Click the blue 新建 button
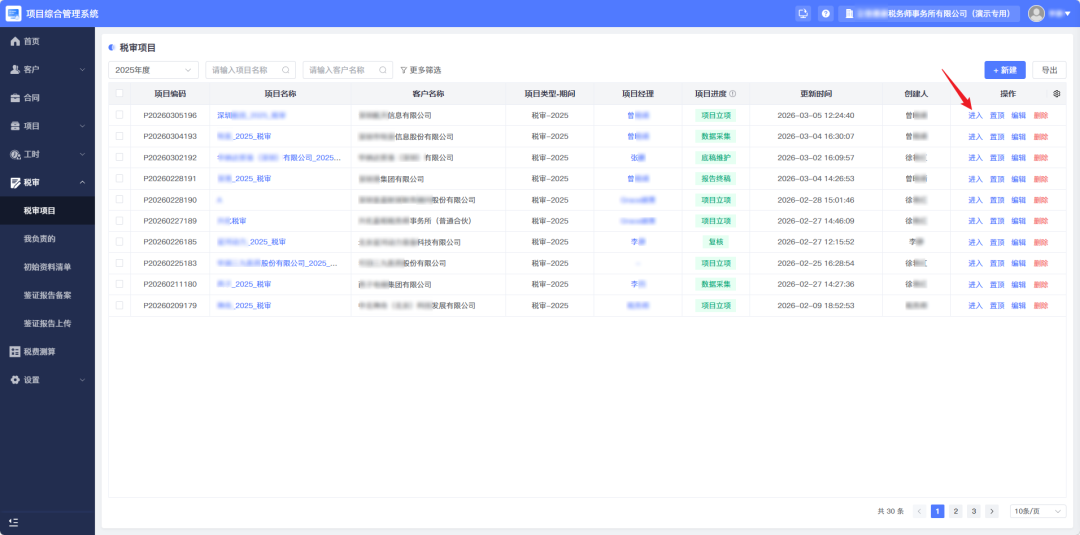This screenshot has height=535, width=1080. [1004, 70]
